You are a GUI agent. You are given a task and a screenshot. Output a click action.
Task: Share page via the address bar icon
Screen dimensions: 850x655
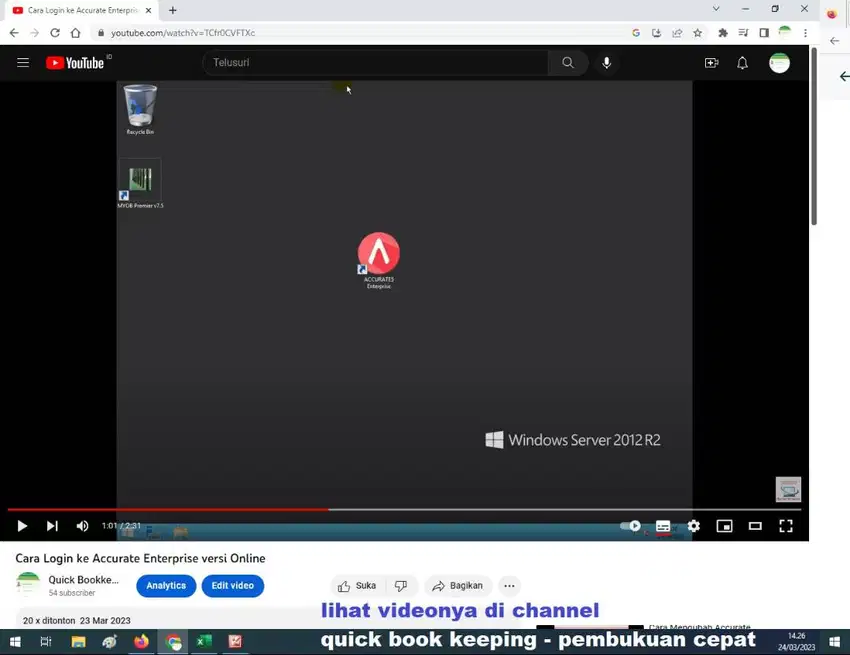pyautogui.click(x=677, y=33)
